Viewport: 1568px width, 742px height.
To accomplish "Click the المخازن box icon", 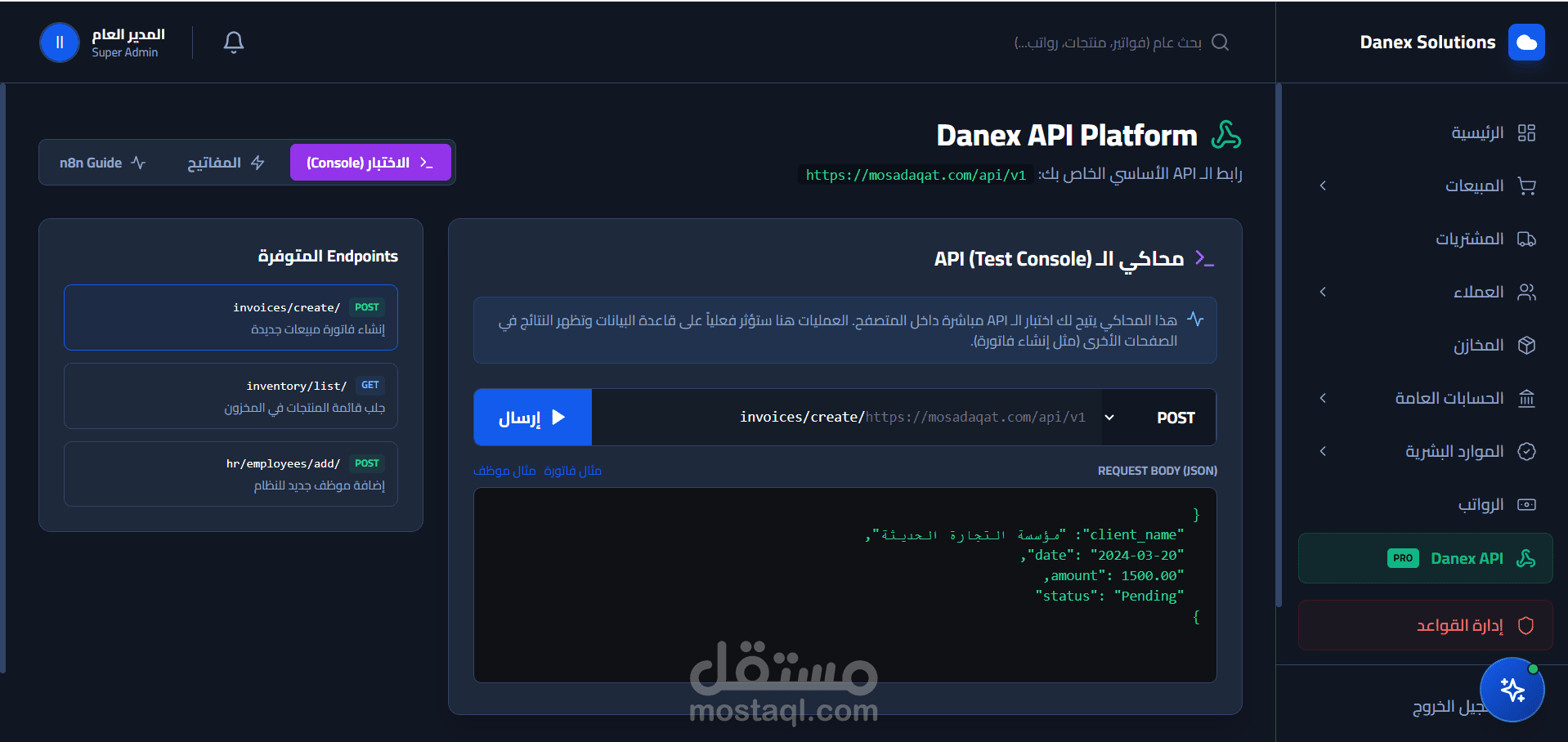I will (1526, 345).
